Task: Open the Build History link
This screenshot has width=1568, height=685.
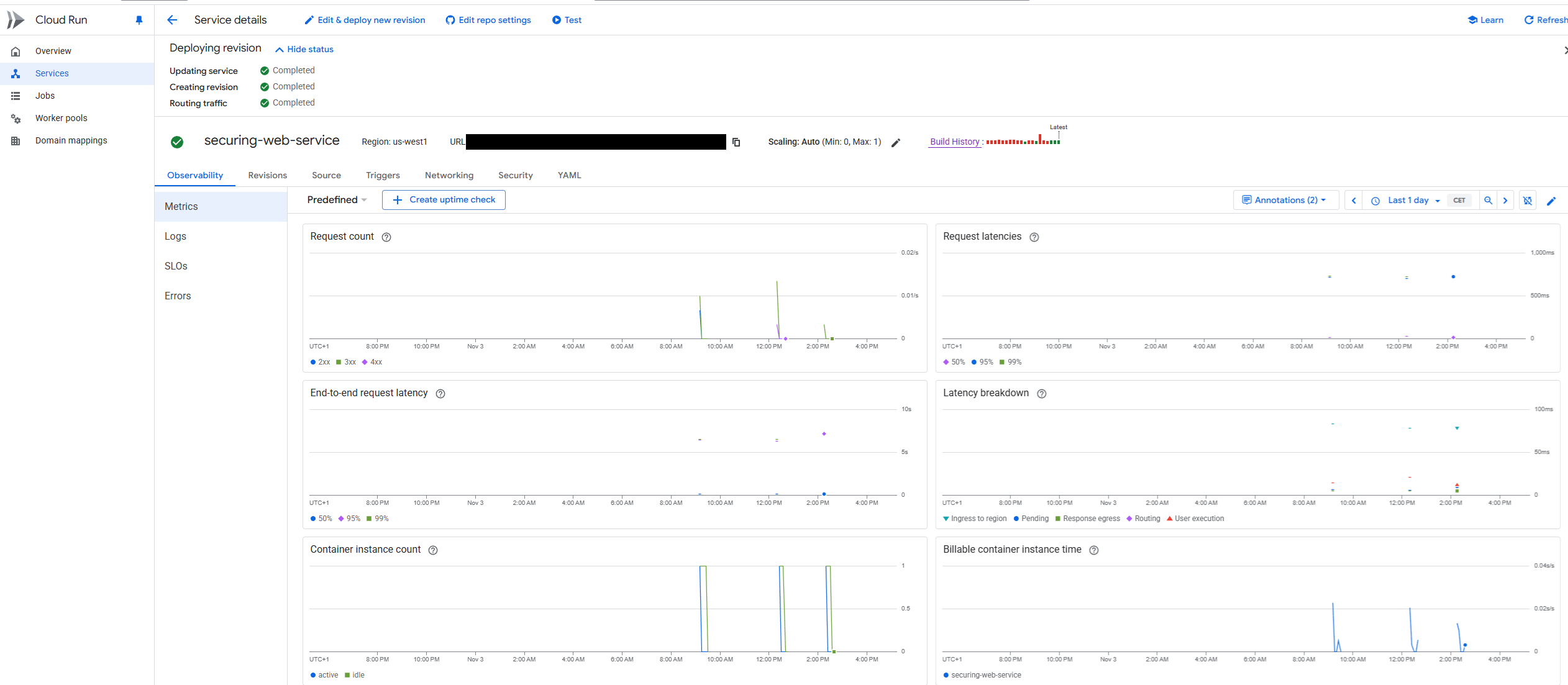Action: [x=954, y=142]
